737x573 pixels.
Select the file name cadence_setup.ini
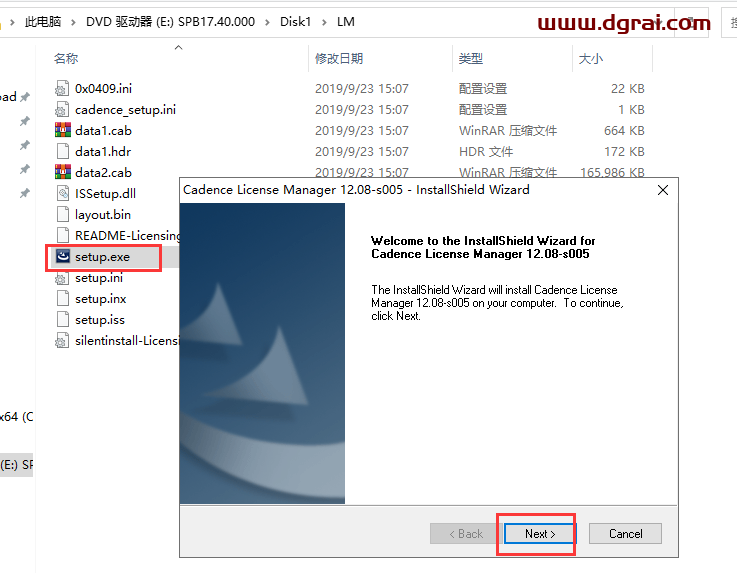pyautogui.click(x=125, y=110)
